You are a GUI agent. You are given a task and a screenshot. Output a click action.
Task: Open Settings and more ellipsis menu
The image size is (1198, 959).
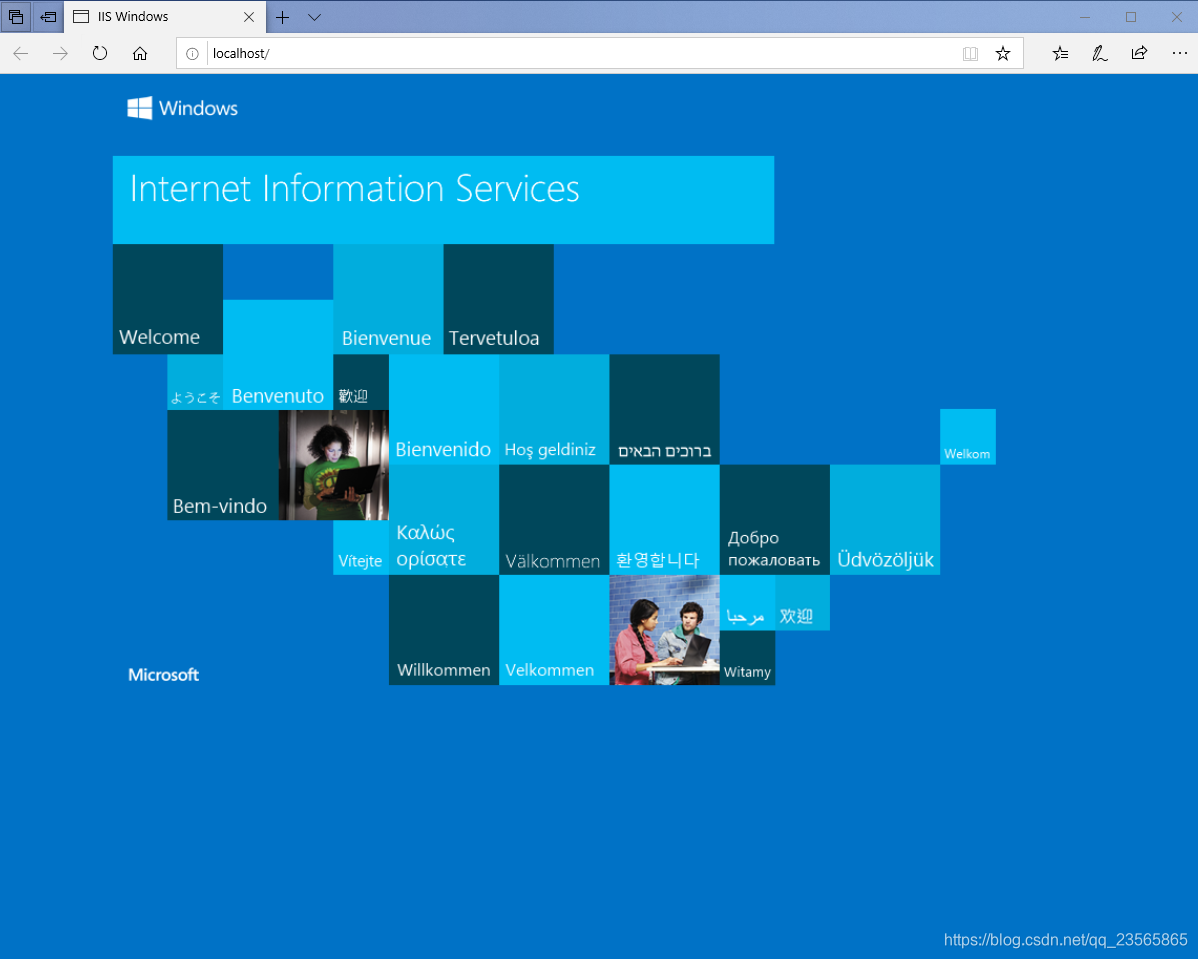[x=1180, y=53]
